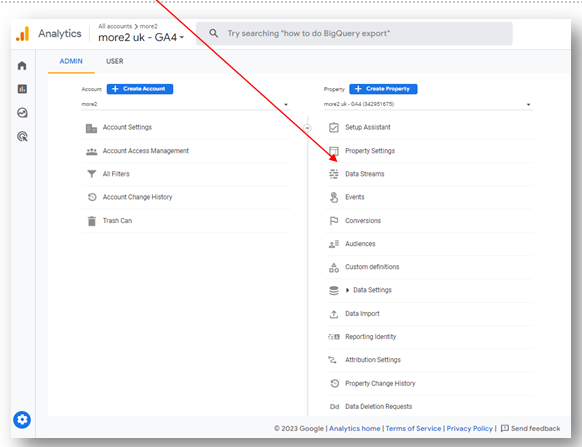Click Send feedback in footer
This screenshot has width=582, height=447.
pyautogui.click(x=530, y=428)
